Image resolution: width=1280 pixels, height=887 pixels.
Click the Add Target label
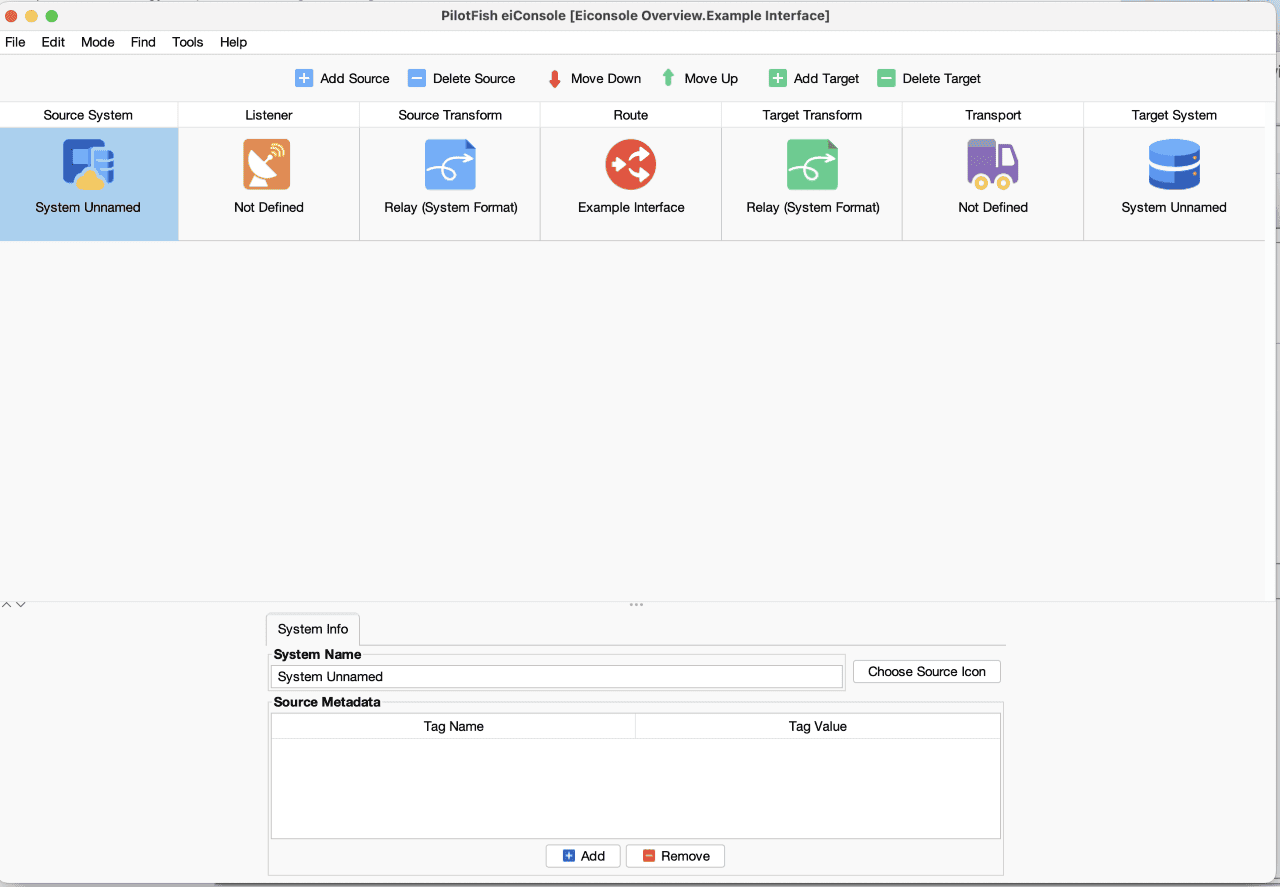click(827, 78)
